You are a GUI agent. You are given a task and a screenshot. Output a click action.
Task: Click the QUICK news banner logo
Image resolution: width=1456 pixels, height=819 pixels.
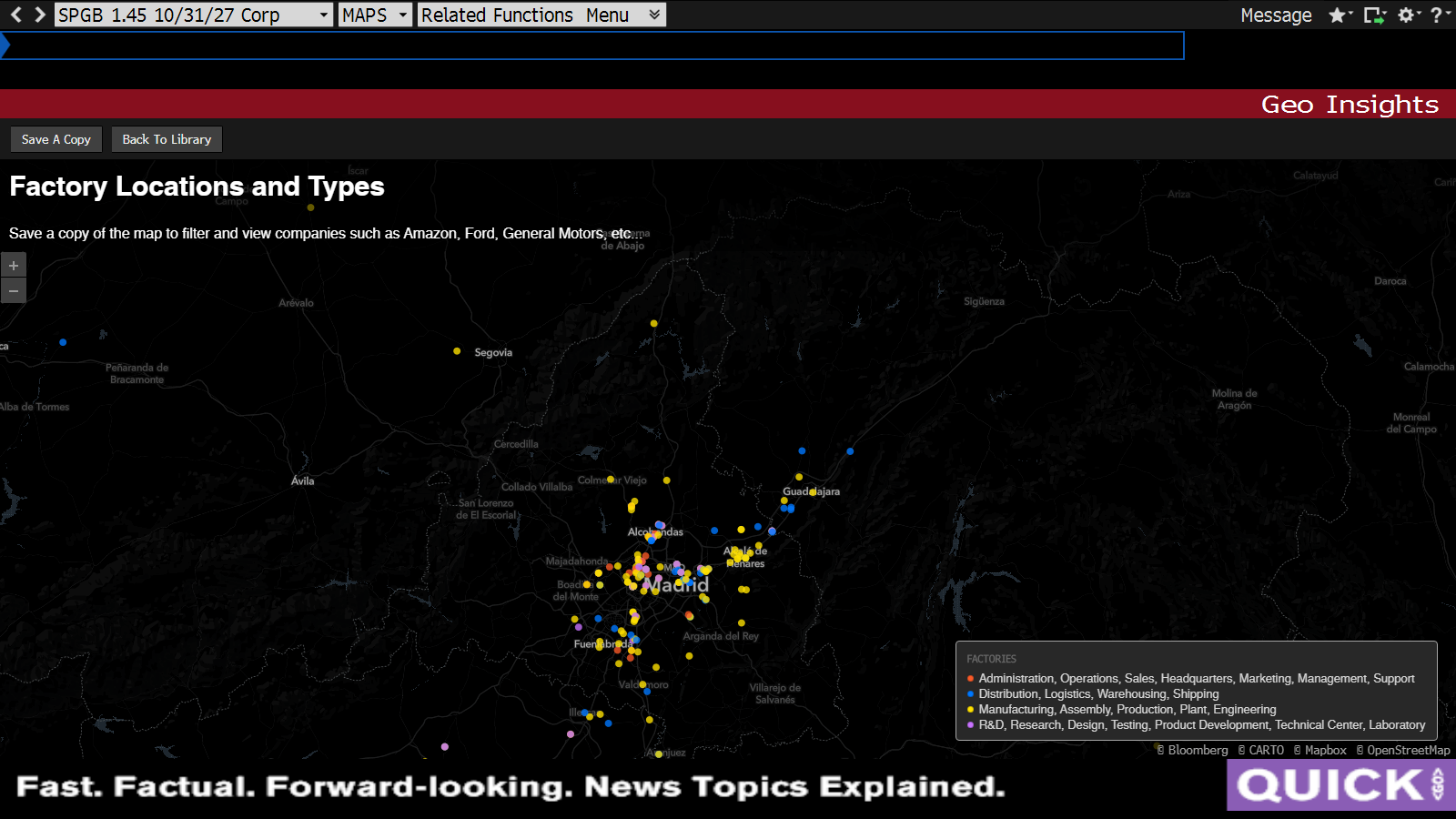coord(1341,784)
